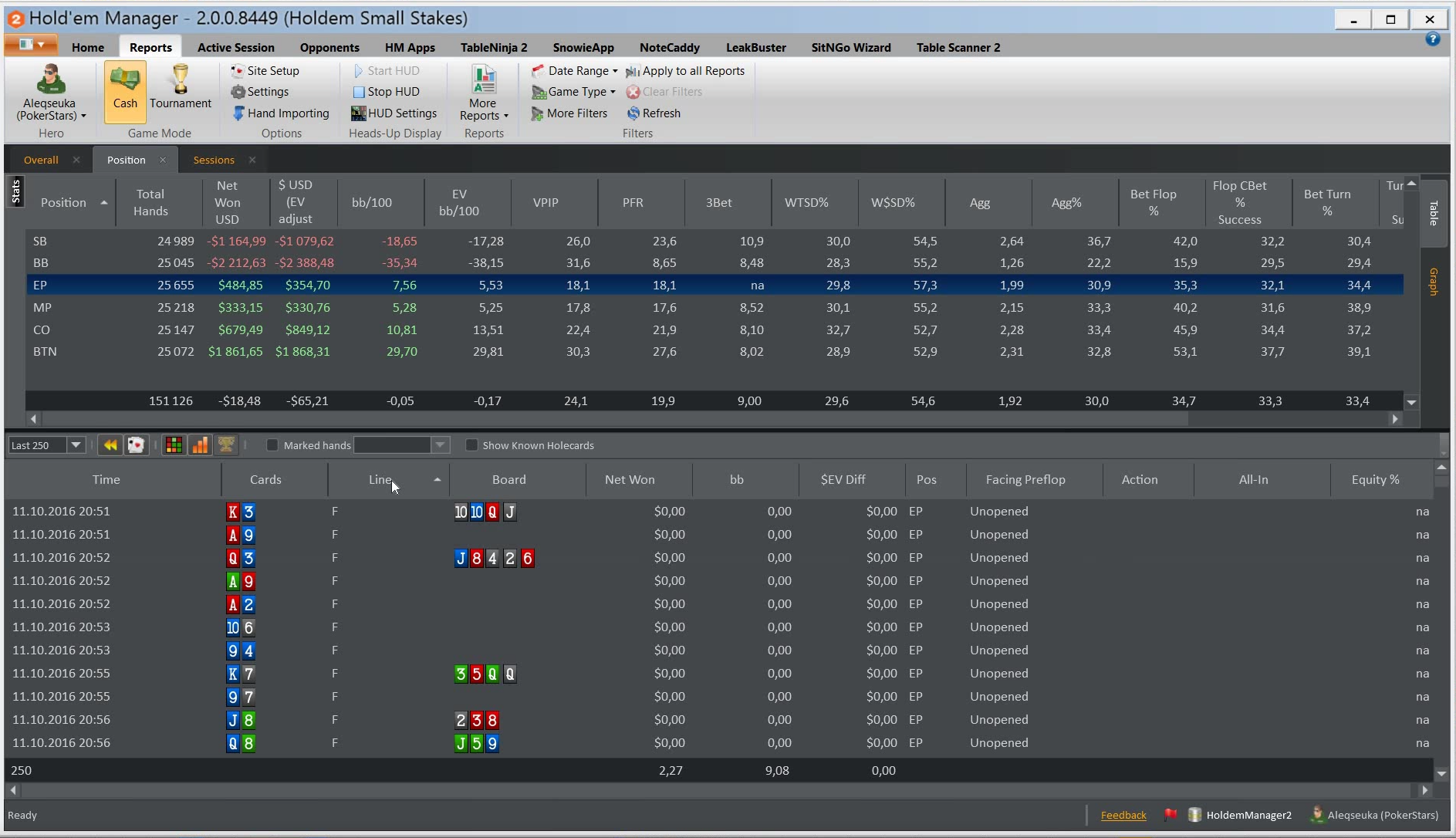Click Stop HUD
1456x838 pixels.
pyautogui.click(x=386, y=92)
